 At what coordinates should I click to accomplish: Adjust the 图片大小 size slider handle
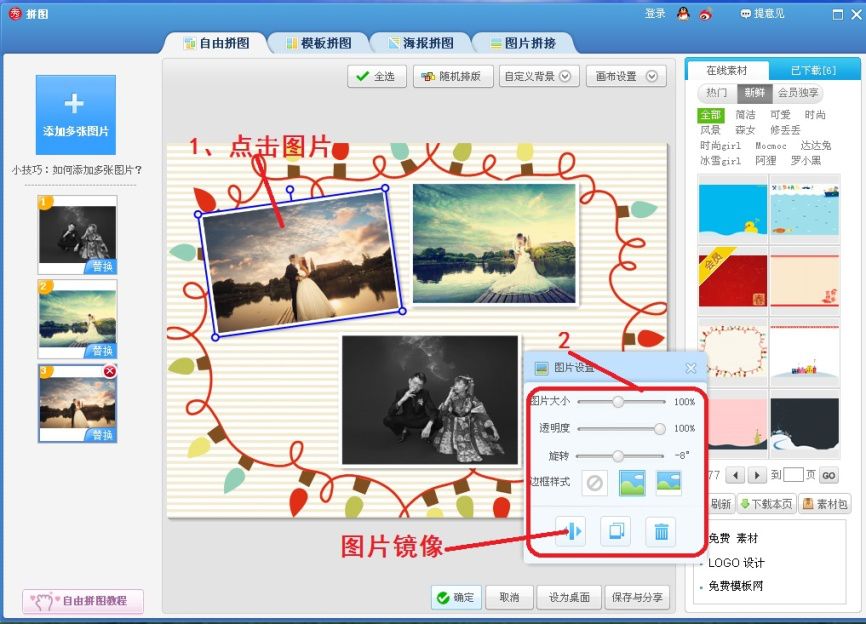click(618, 402)
